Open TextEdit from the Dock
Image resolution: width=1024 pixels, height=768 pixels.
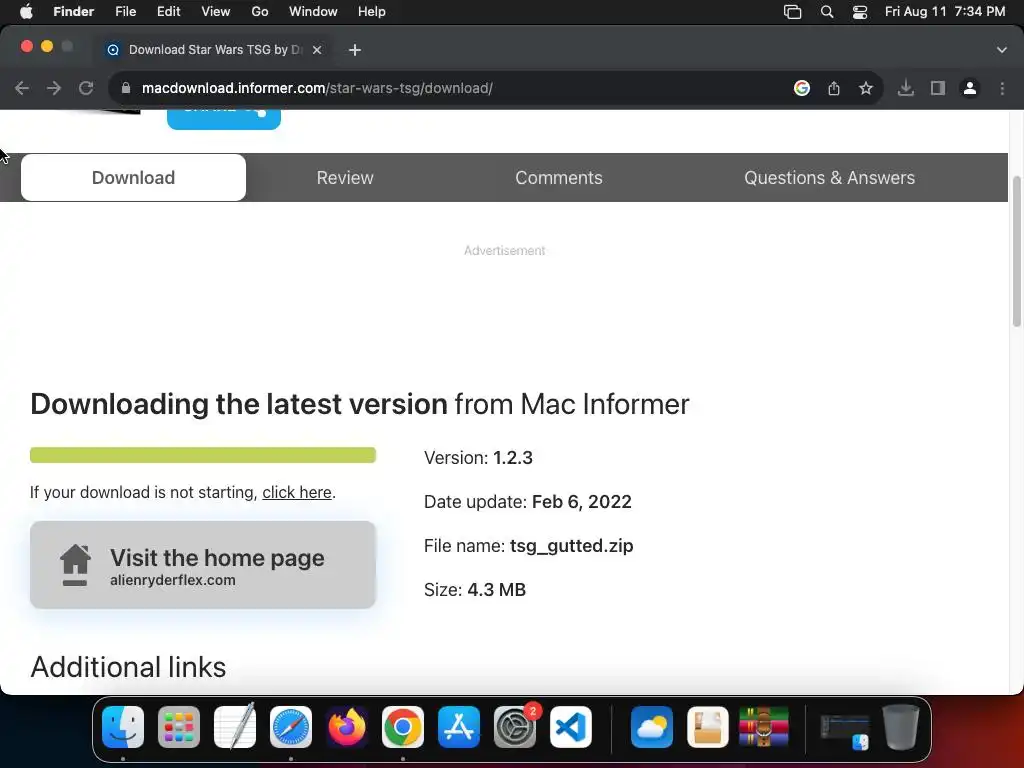(x=235, y=726)
